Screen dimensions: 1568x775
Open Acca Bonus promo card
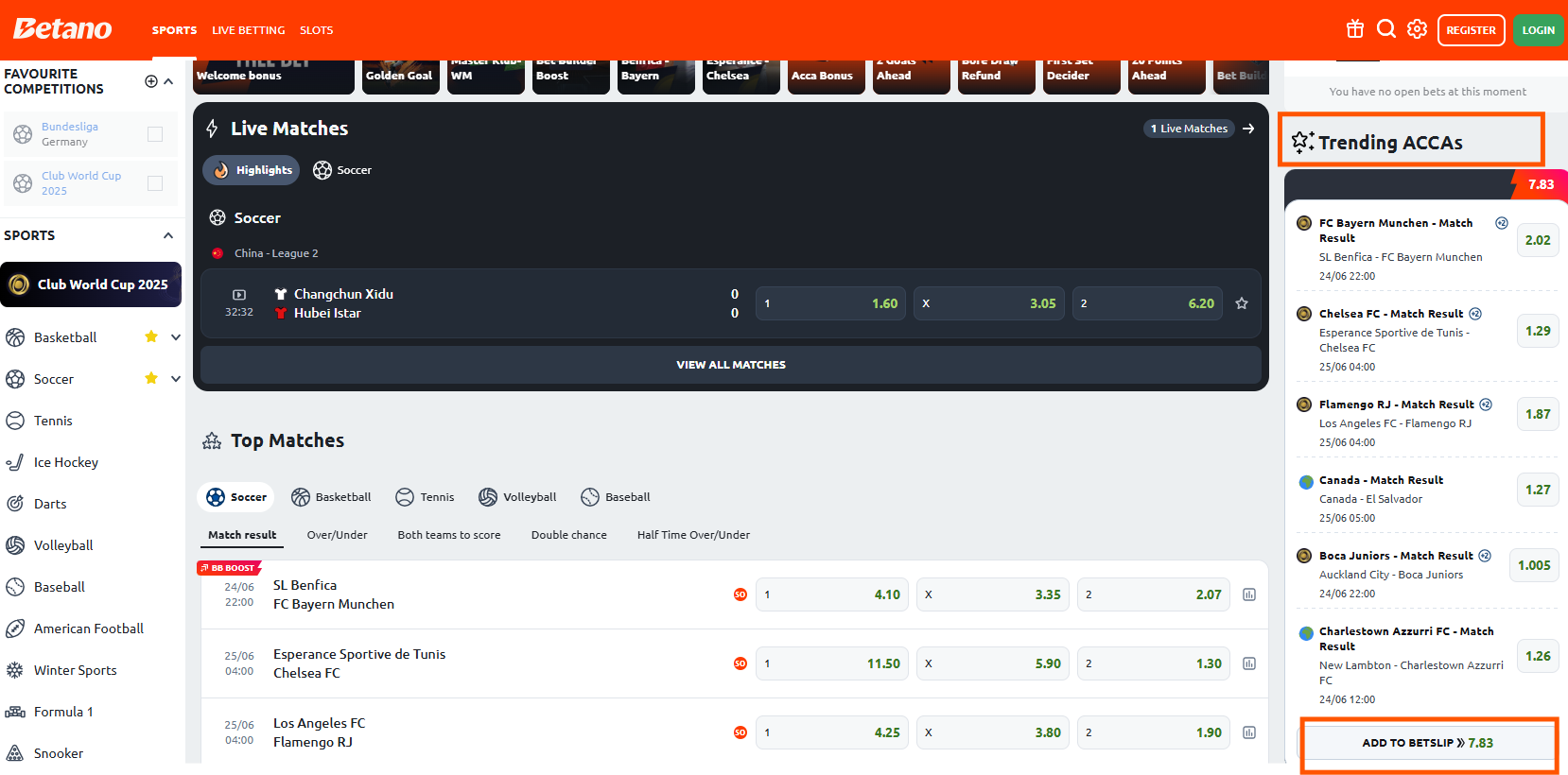click(827, 76)
